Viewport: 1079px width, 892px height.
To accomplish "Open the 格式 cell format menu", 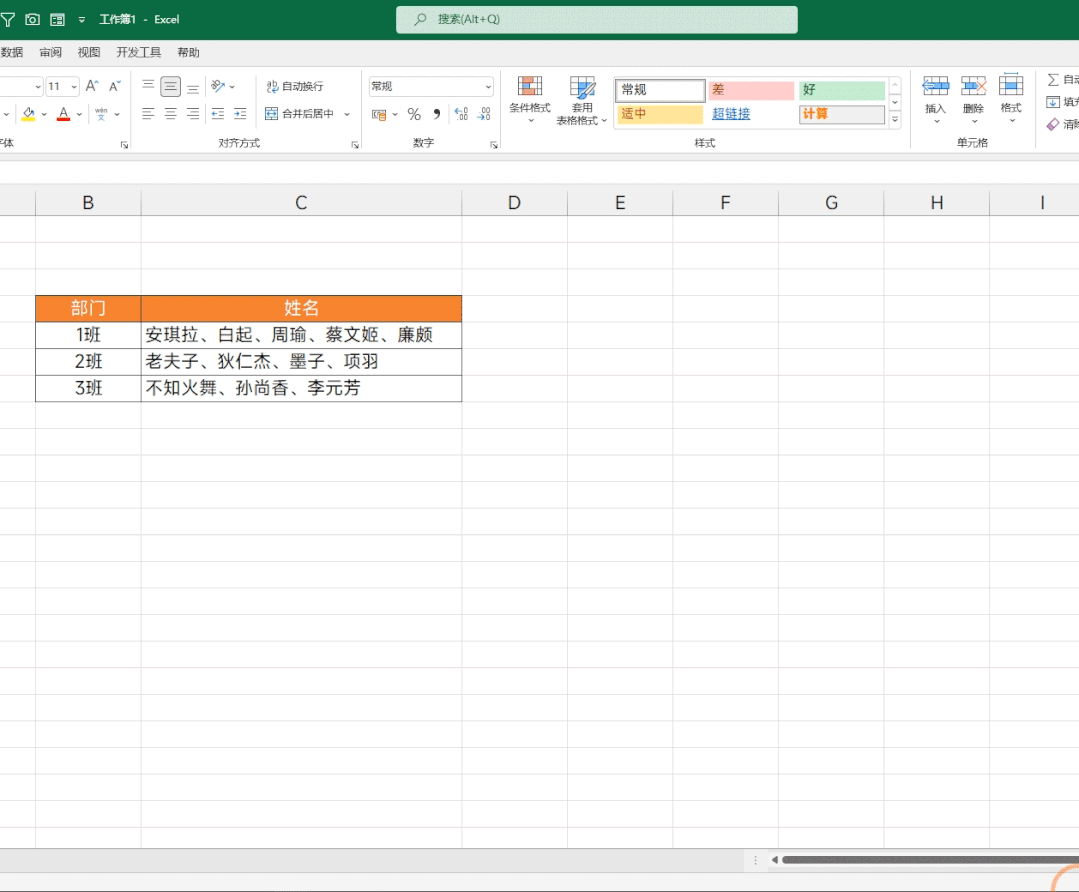I will click(1011, 99).
